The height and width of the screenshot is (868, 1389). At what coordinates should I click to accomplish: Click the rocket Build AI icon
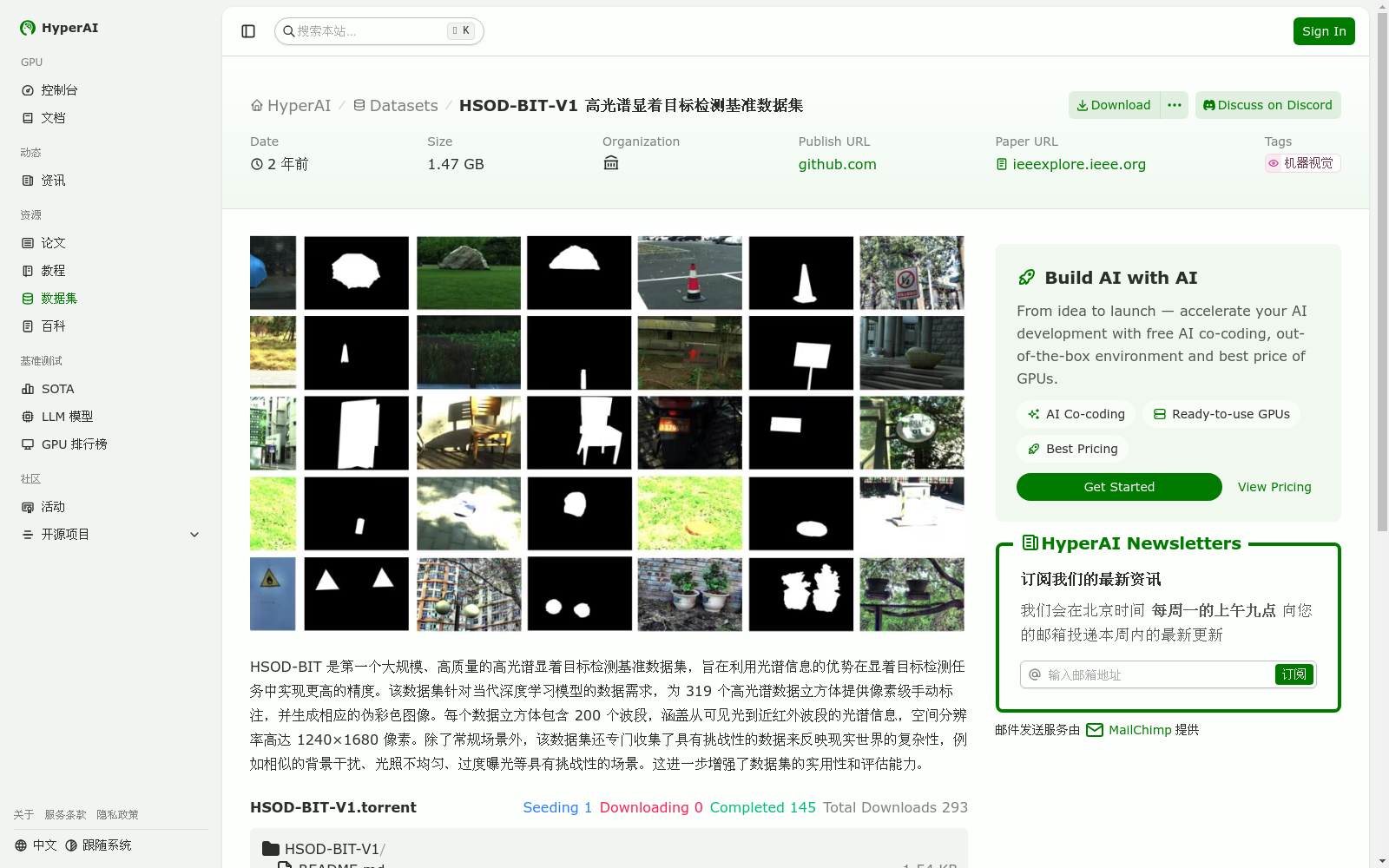click(1027, 278)
